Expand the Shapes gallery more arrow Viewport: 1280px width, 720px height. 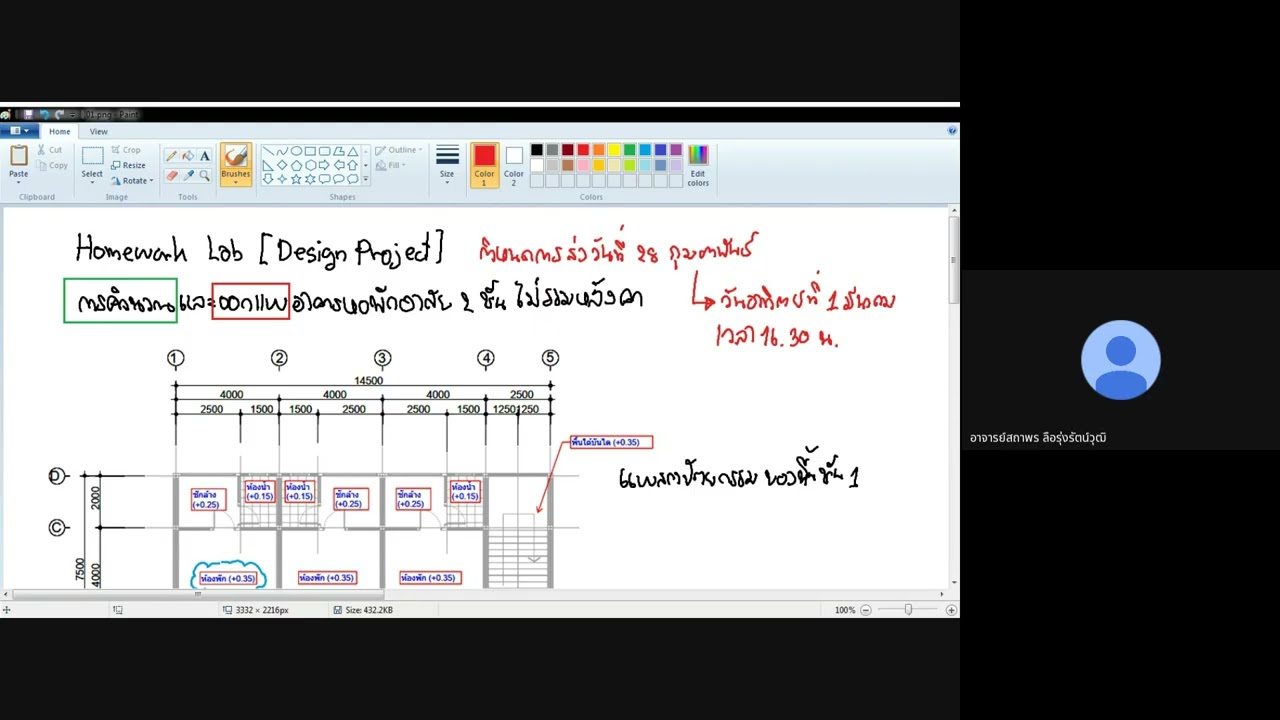pos(365,179)
